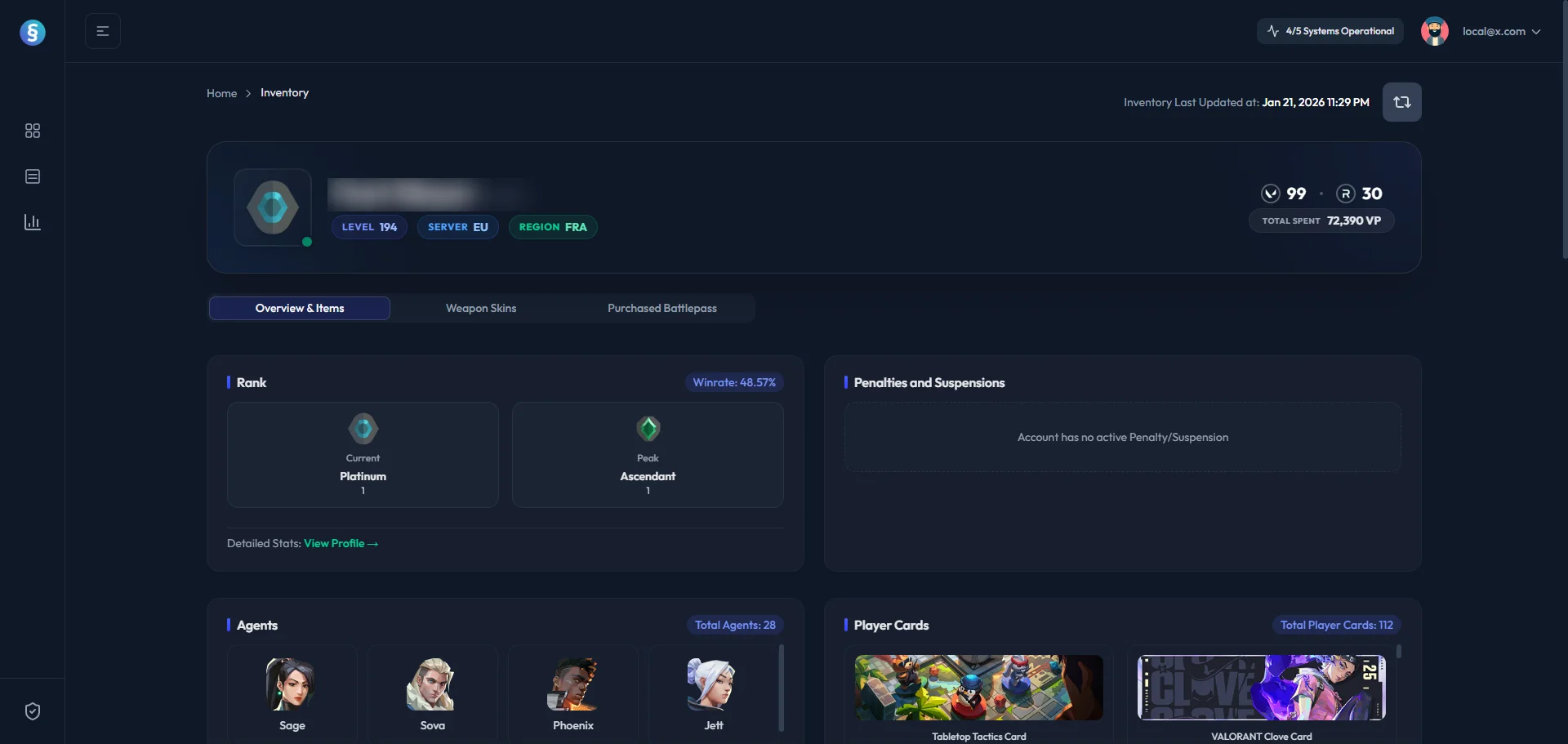The width and height of the screenshot is (1568, 744).
Task: Click the 4/5 Systems Operational status indicator
Action: (x=1330, y=30)
